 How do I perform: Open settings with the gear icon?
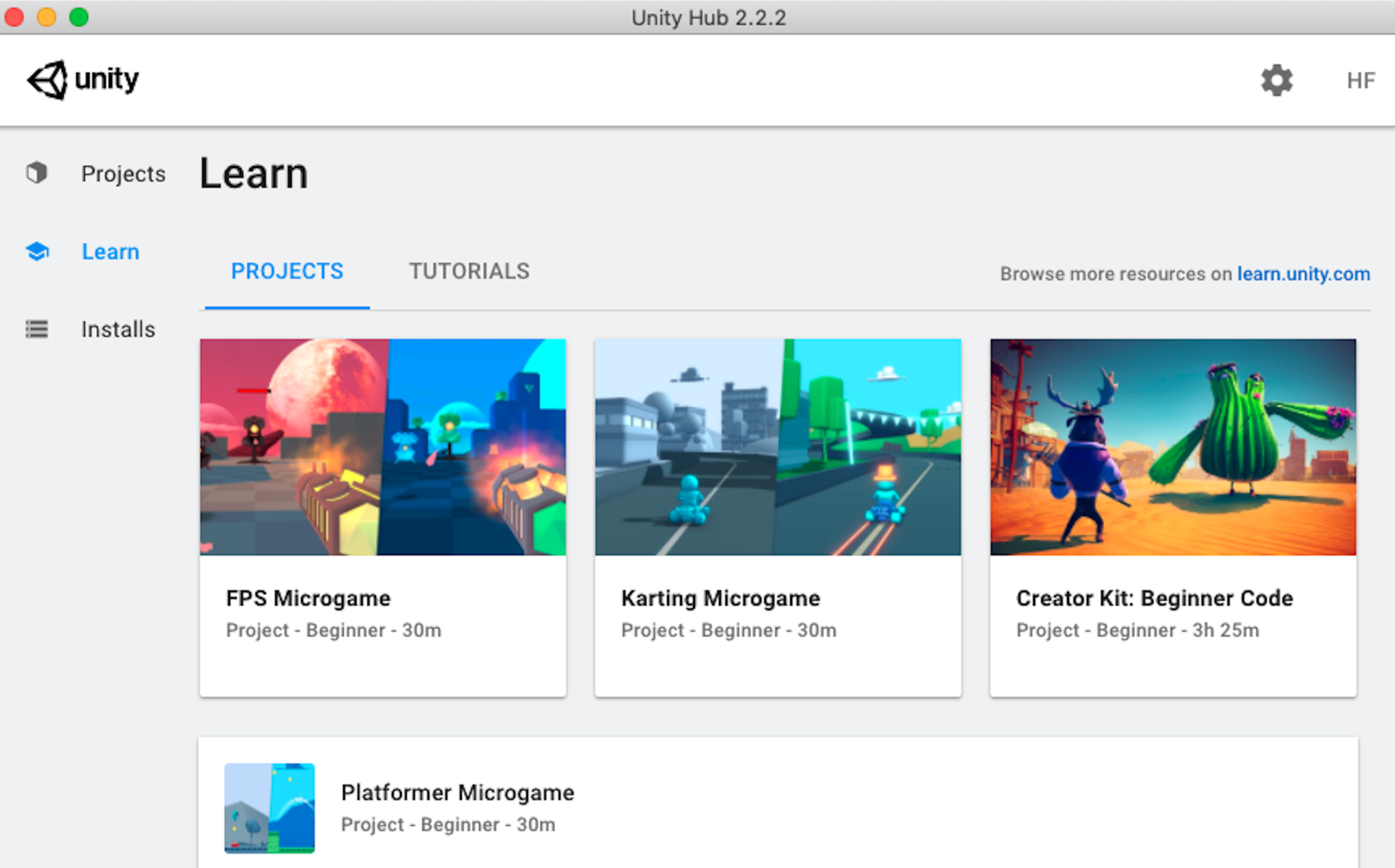coord(1276,80)
